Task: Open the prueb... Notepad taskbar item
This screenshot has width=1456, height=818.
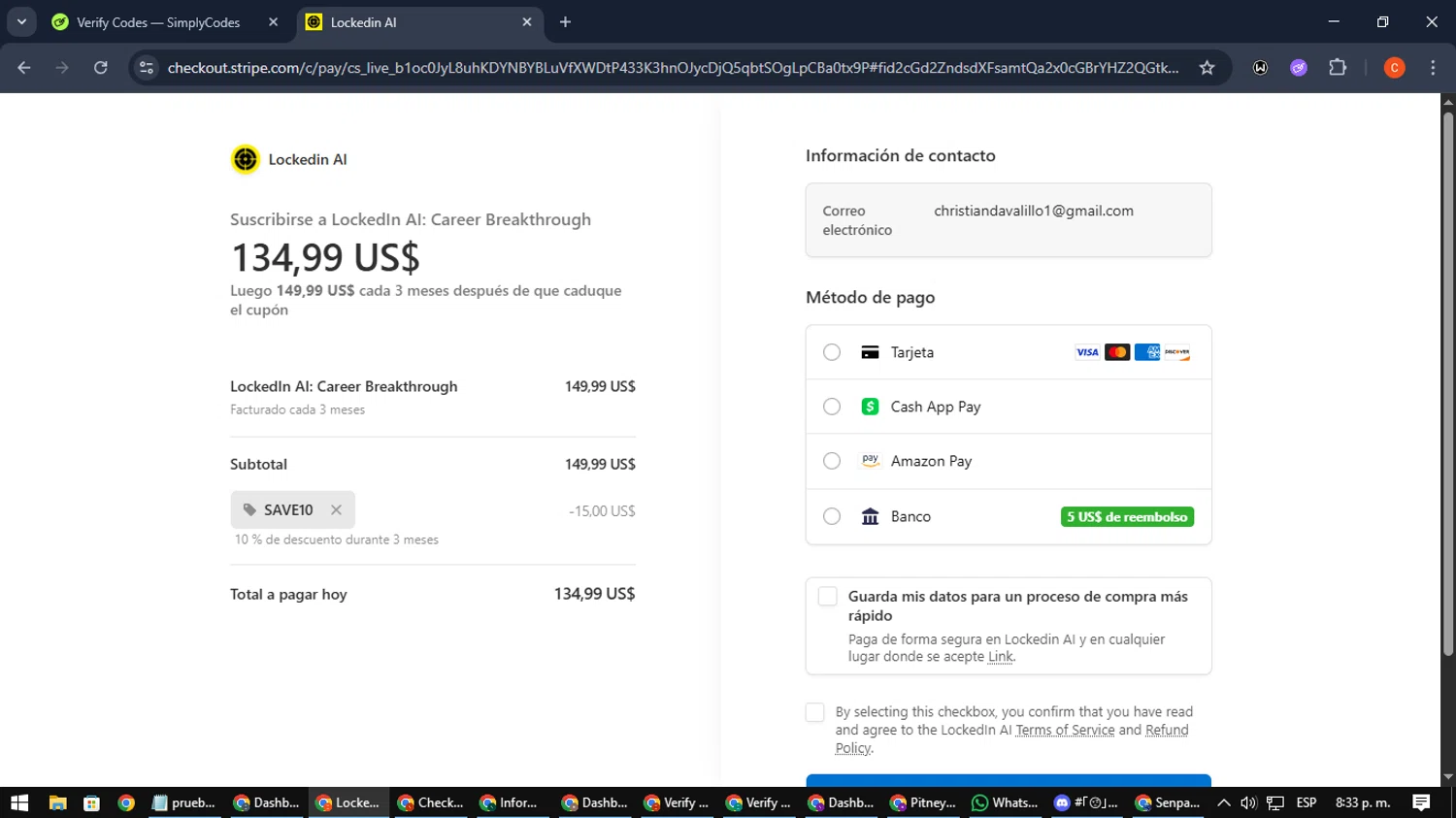Action: pyautogui.click(x=184, y=802)
